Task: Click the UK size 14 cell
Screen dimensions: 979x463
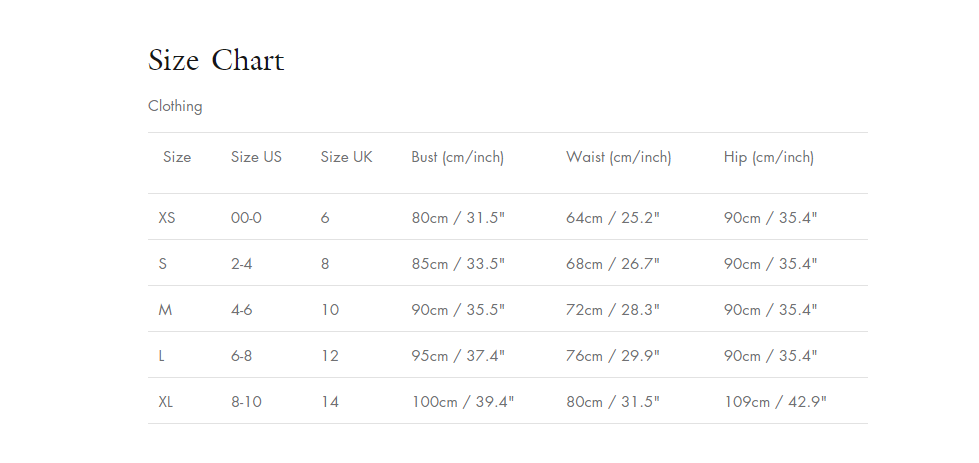Action: 330,402
